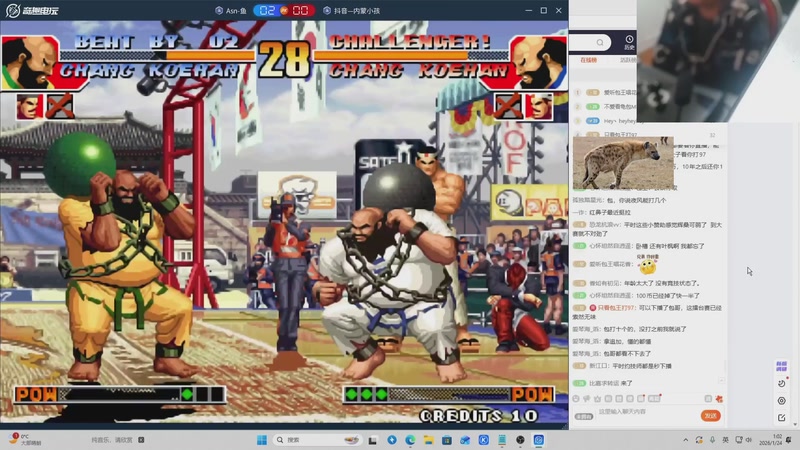Select the second player name in title bar
The image size is (800, 450).
352,11
